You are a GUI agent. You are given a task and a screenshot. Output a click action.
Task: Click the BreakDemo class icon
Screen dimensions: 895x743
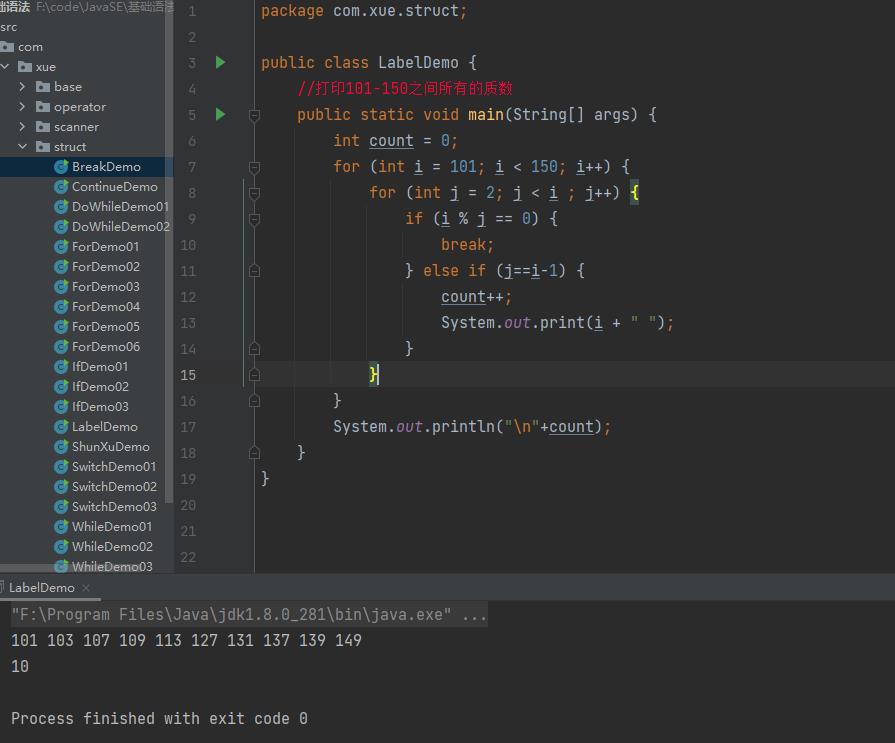(61, 167)
